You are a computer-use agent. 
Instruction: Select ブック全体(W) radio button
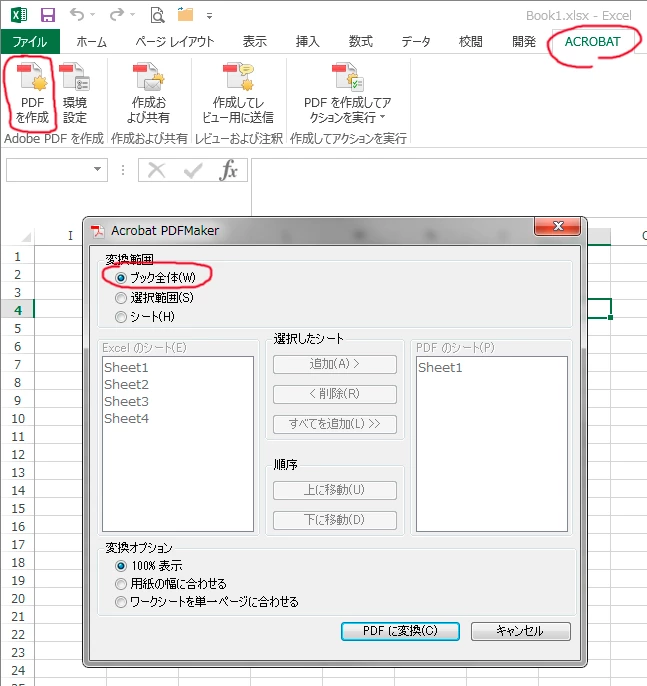coord(120,278)
